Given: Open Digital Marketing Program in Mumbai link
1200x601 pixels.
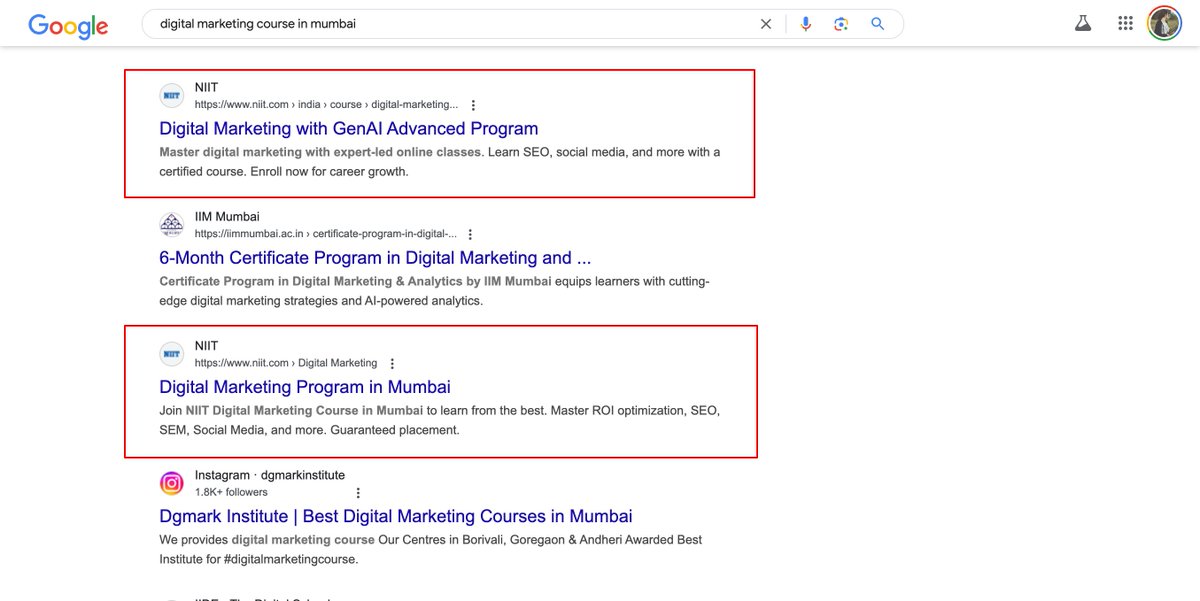Looking at the screenshot, I should click(305, 387).
